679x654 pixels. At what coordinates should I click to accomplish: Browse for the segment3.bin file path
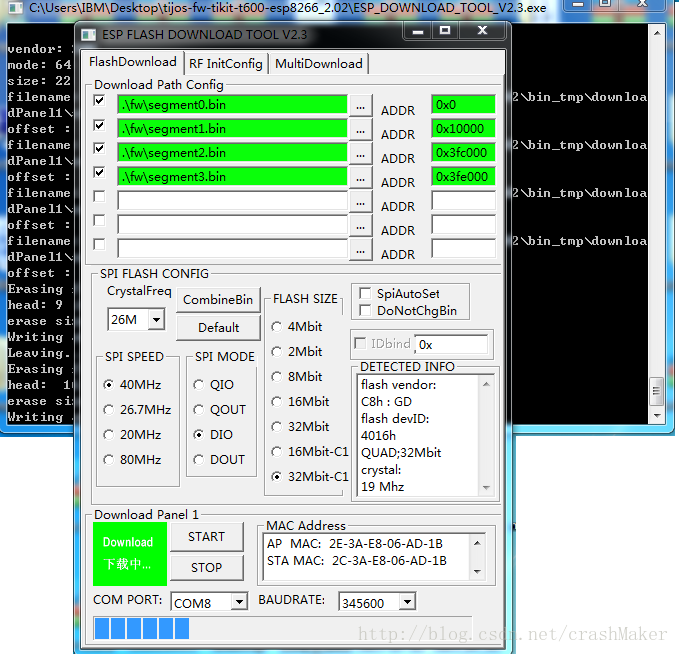point(360,177)
